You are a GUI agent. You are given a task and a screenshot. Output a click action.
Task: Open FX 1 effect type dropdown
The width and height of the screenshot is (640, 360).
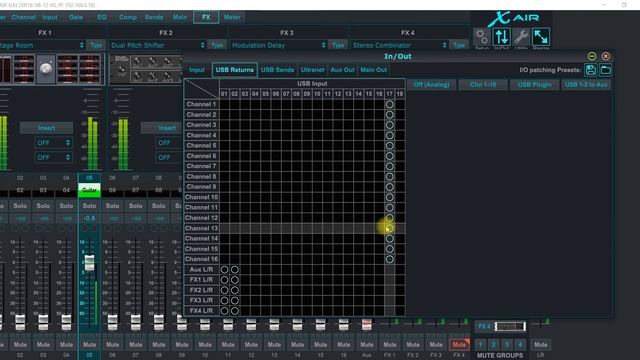pyautogui.click(x=42, y=45)
